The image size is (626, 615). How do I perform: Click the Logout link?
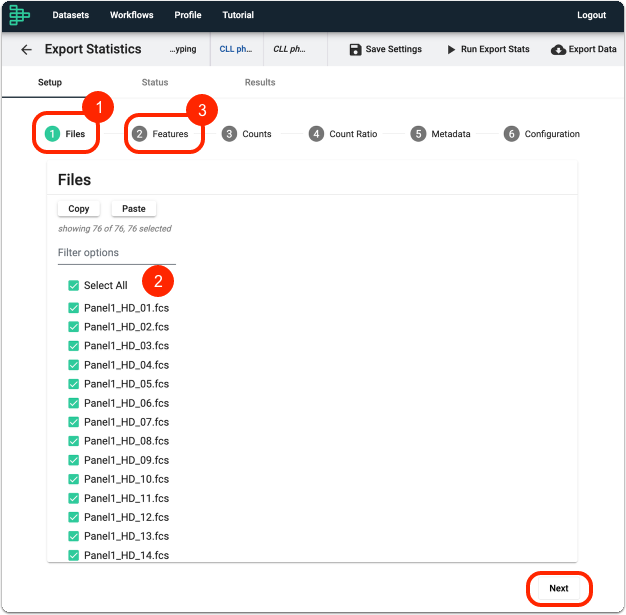[591, 15]
